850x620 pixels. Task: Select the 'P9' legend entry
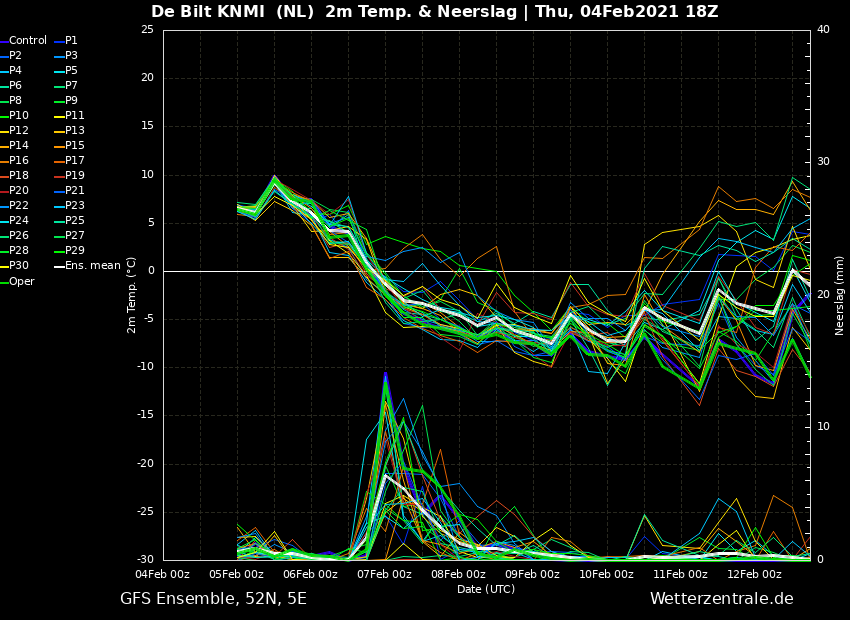coord(66,100)
